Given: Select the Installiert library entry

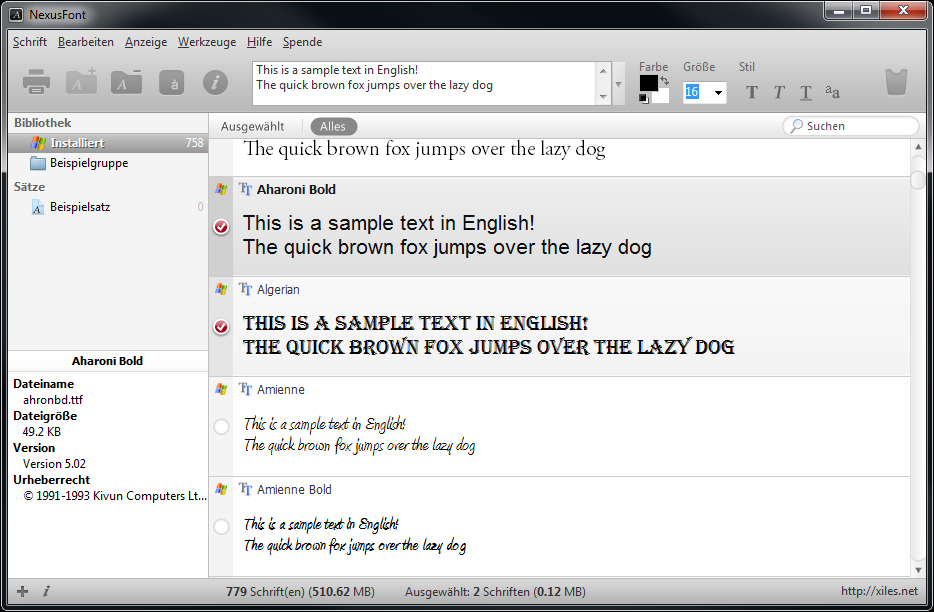Looking at the screenshot, I should [108, 143].
